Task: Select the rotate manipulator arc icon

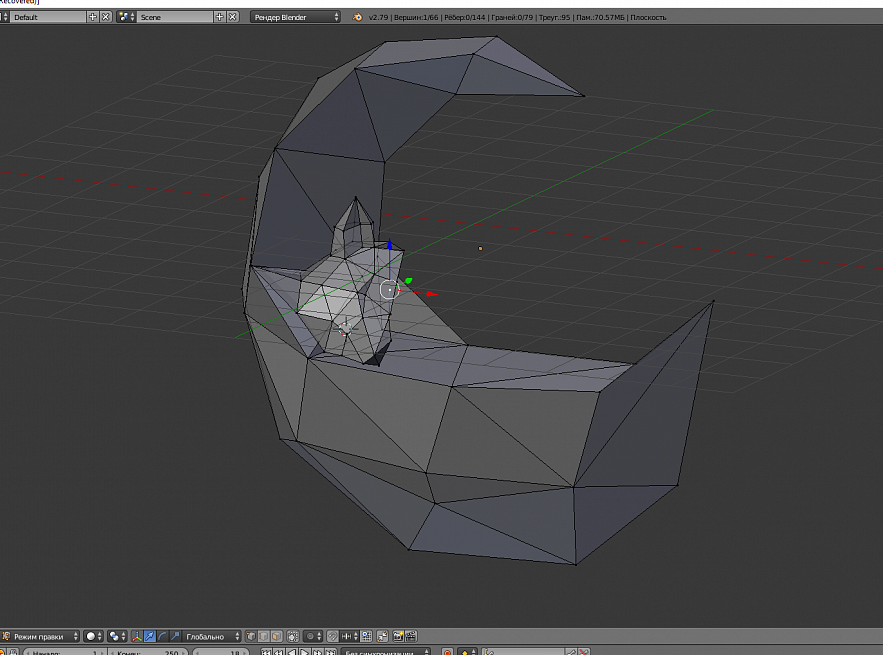Action: click(162, 636)
